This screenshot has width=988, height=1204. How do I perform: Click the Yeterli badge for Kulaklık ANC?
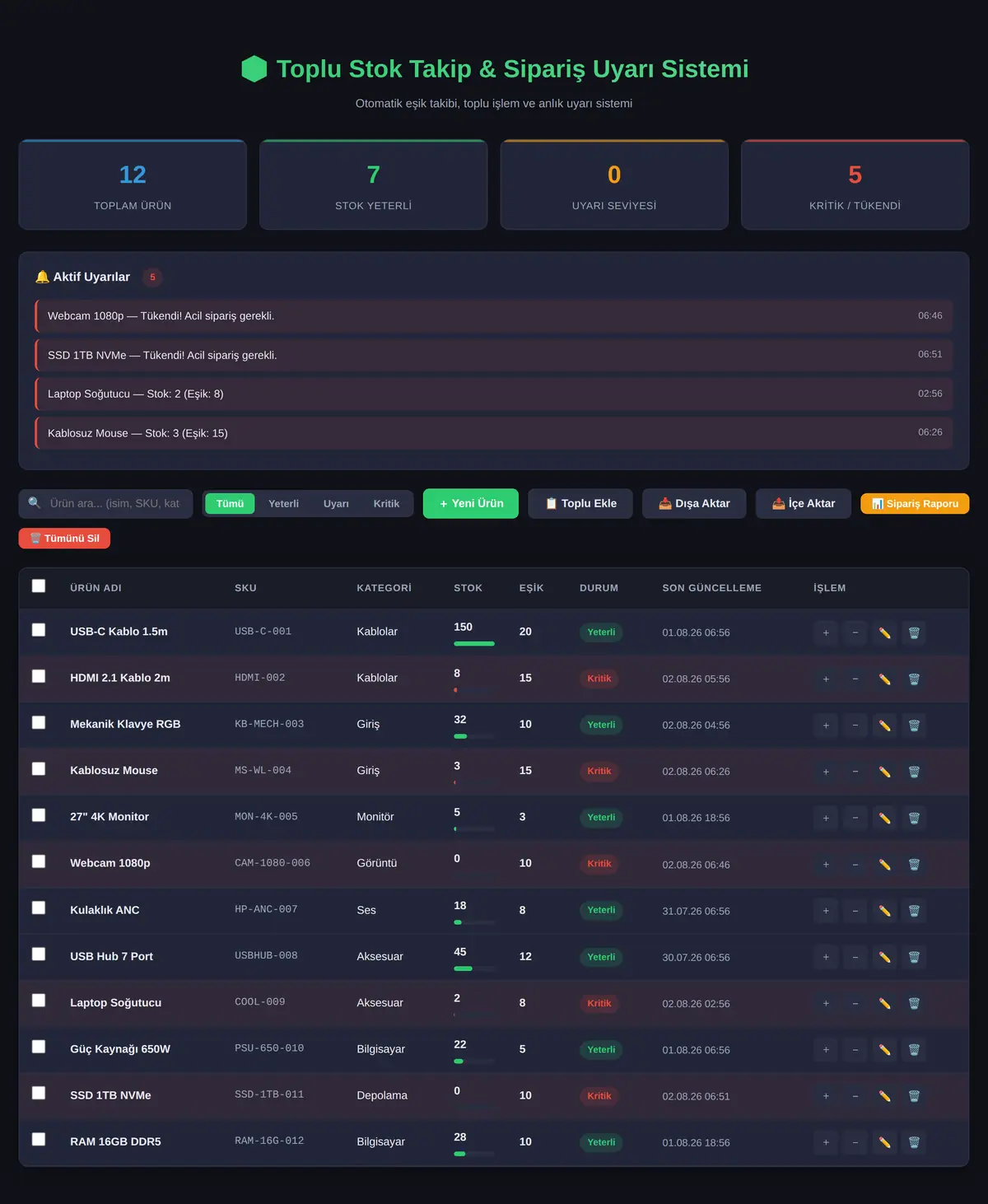[x=601, y=911]
